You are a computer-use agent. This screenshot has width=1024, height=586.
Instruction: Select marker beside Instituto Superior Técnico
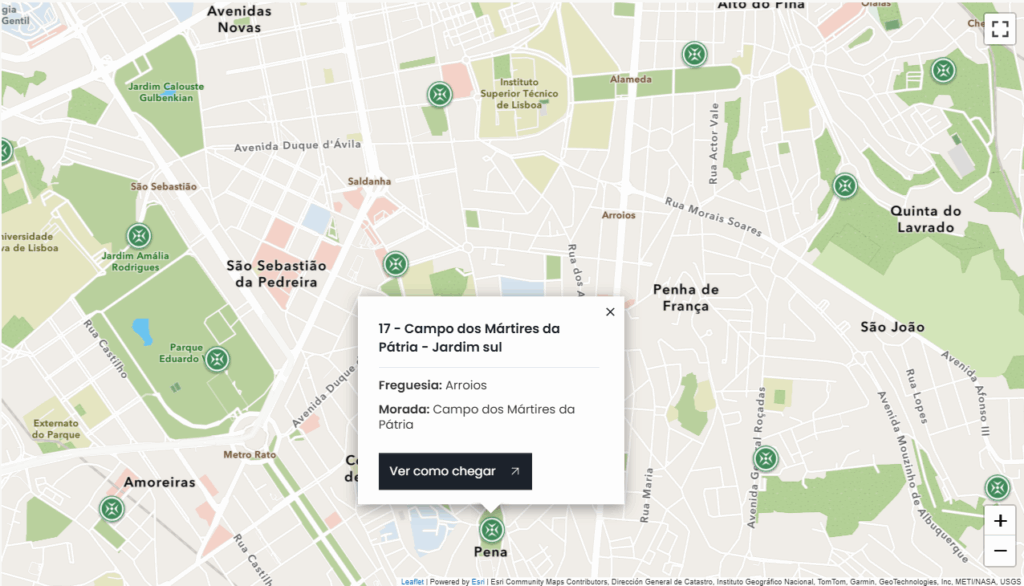pos(439,94)
